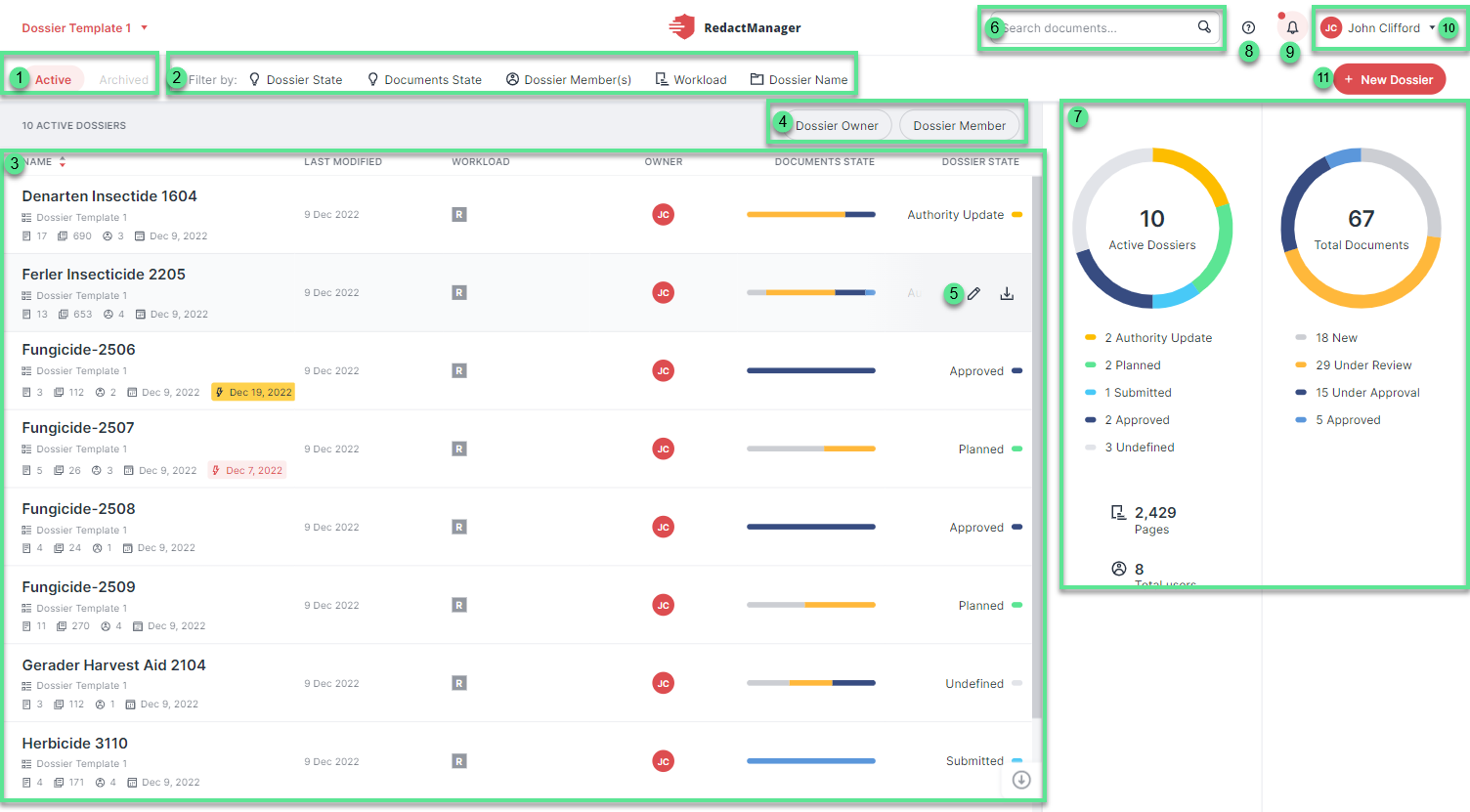The width and height of the screenshot is (1470, 812).
Task: Click the Documents State column header
Action: (825, 162)
